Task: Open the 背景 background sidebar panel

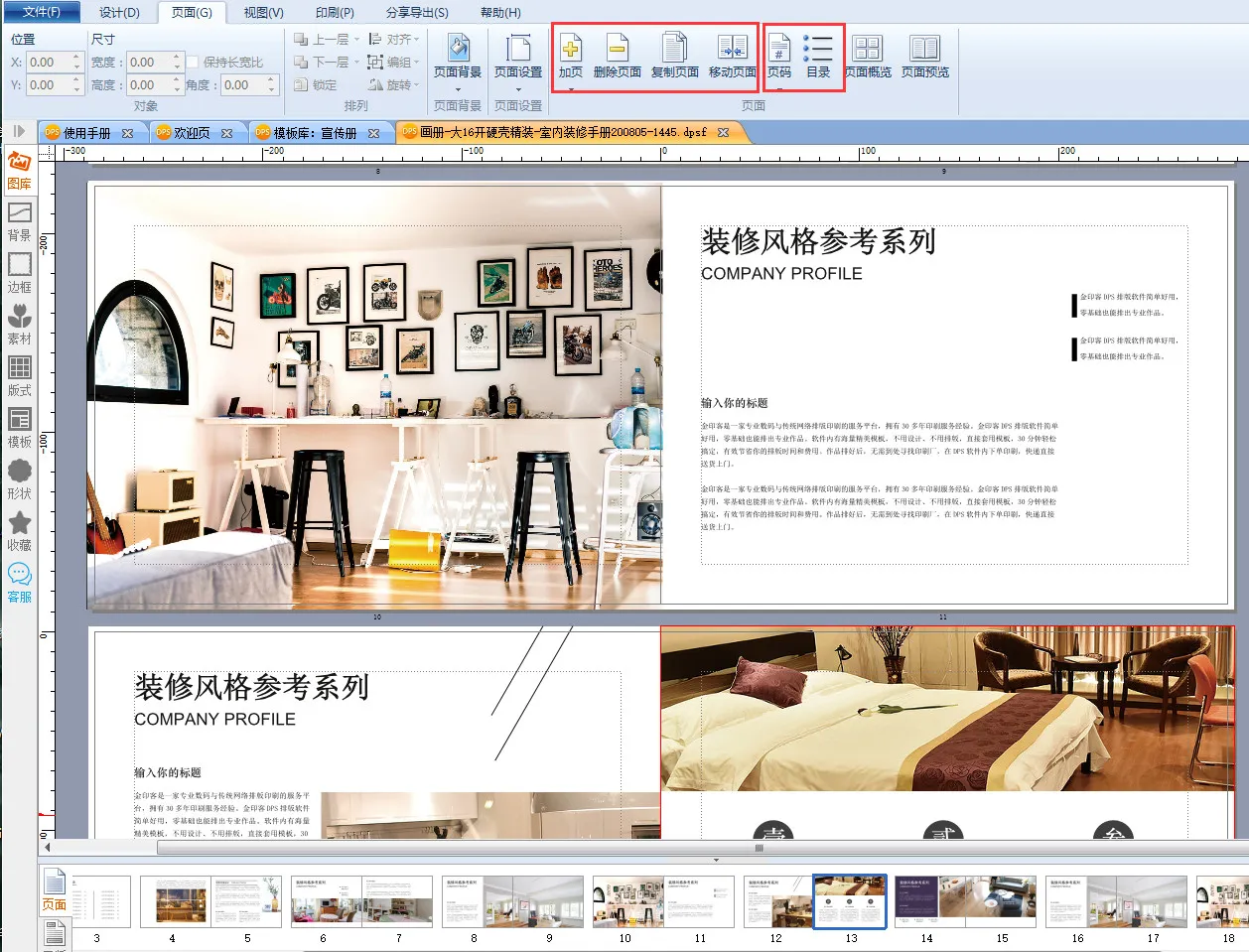Action: tap(19, 221)
